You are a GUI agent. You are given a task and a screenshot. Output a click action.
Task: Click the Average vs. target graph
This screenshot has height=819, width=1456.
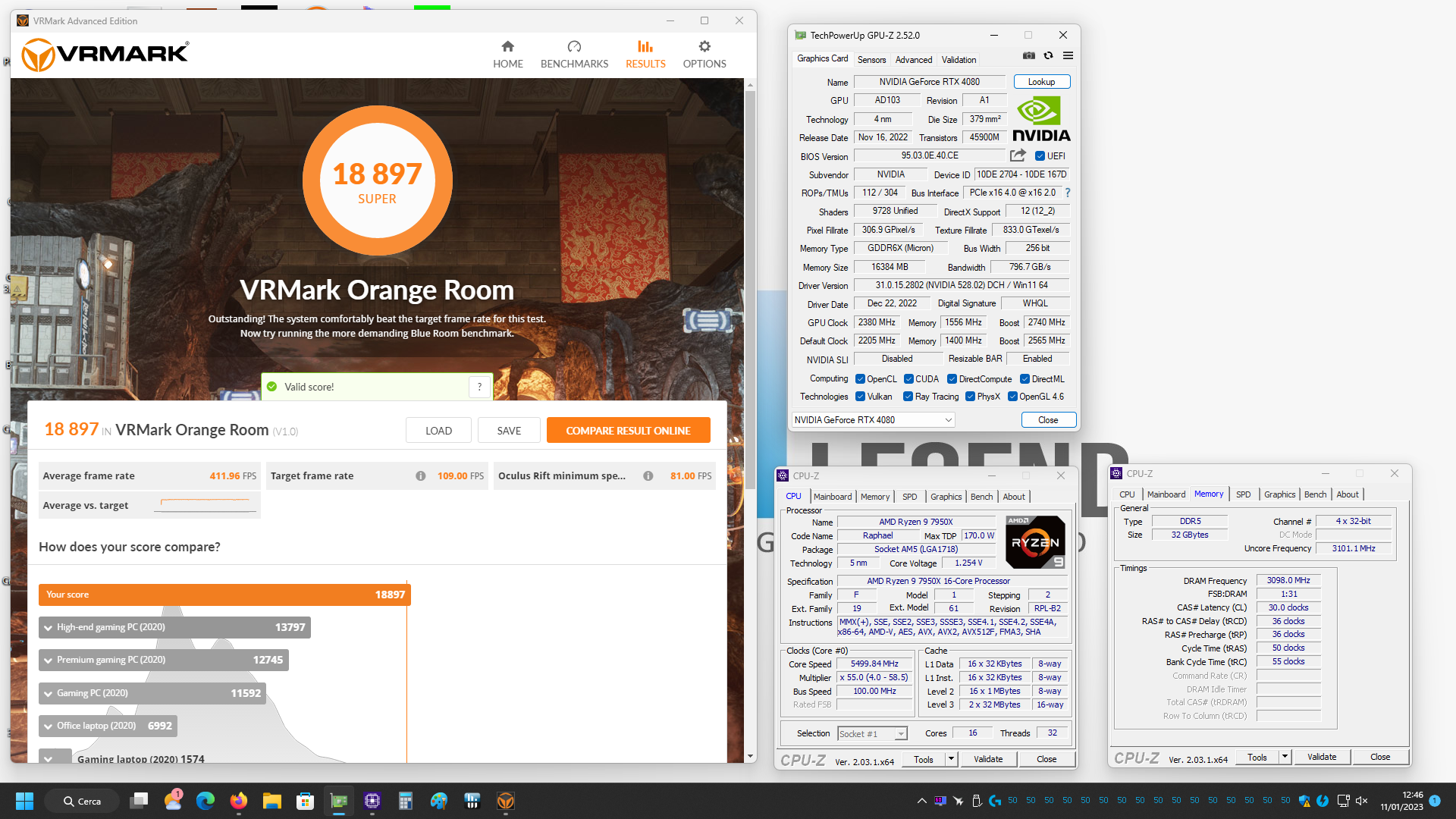point(206,505)
